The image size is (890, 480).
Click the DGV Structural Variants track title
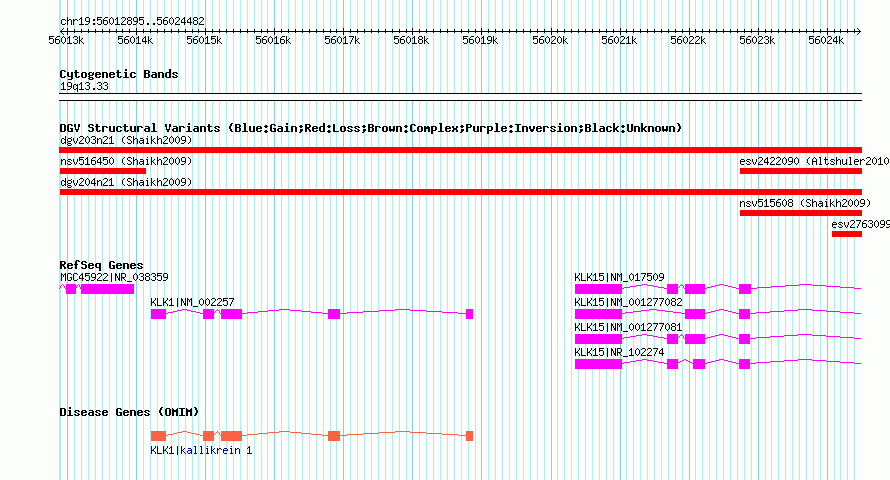point(370,128)
